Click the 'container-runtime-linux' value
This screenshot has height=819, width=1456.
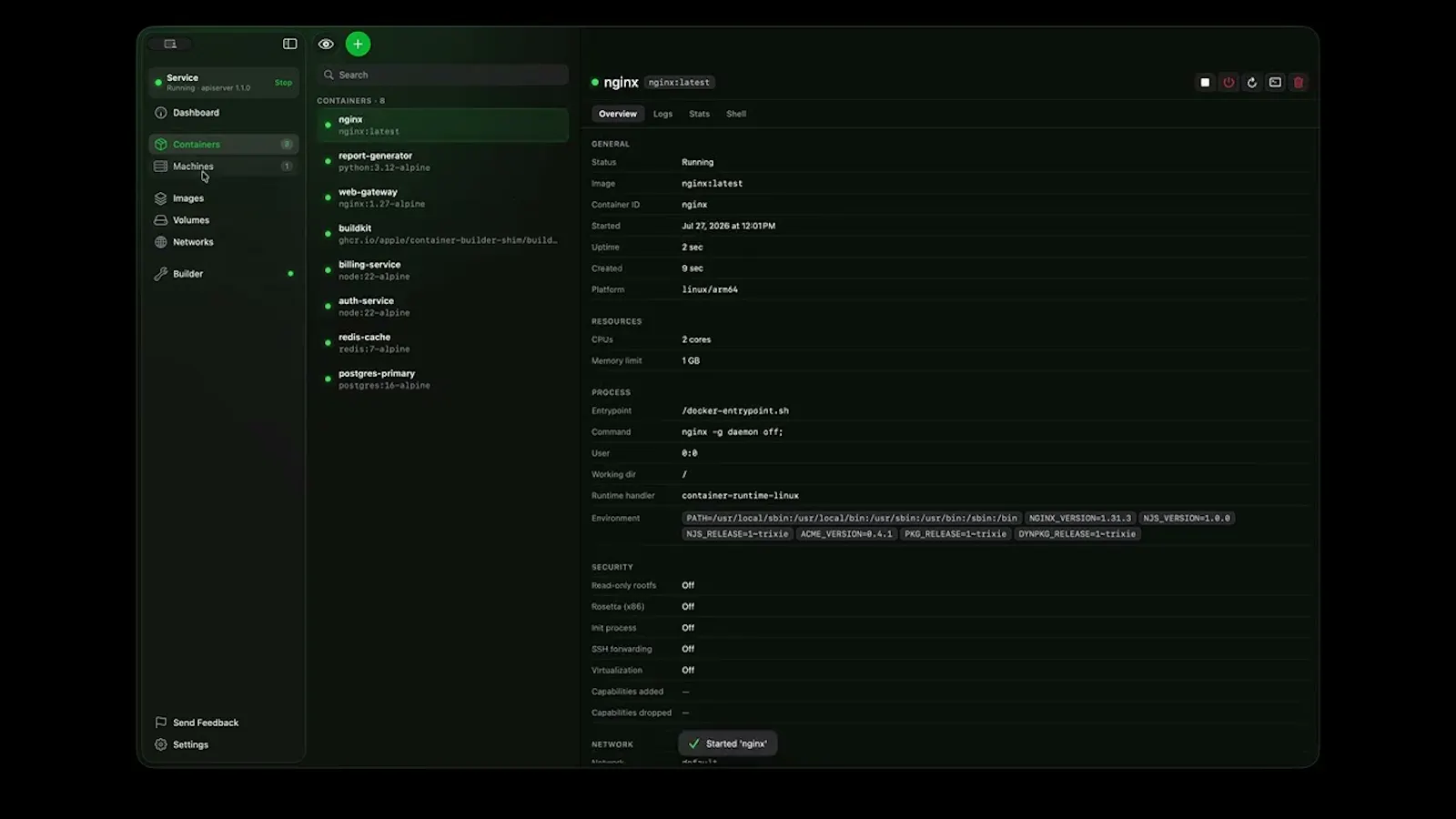point(741,496)
